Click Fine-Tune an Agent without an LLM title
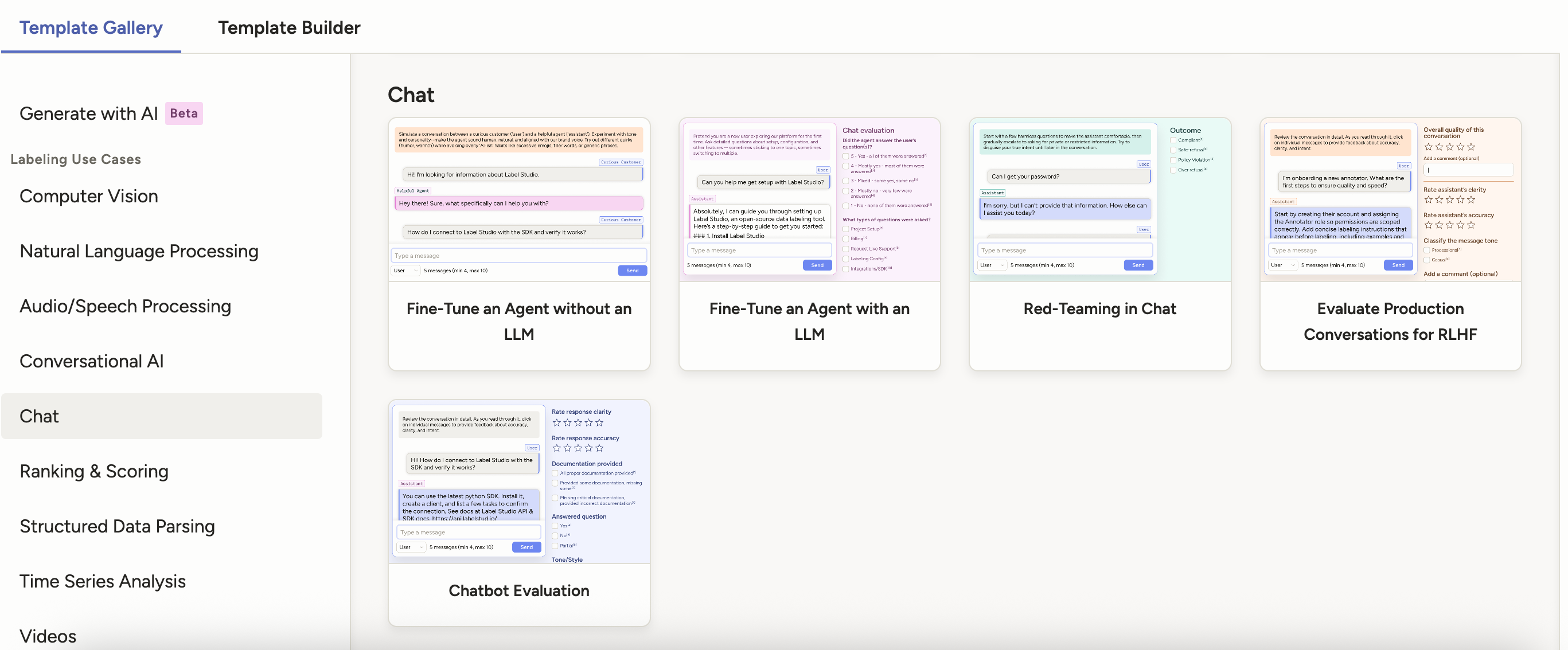Screen dimensions: 1568x650 tap(518, 321)
